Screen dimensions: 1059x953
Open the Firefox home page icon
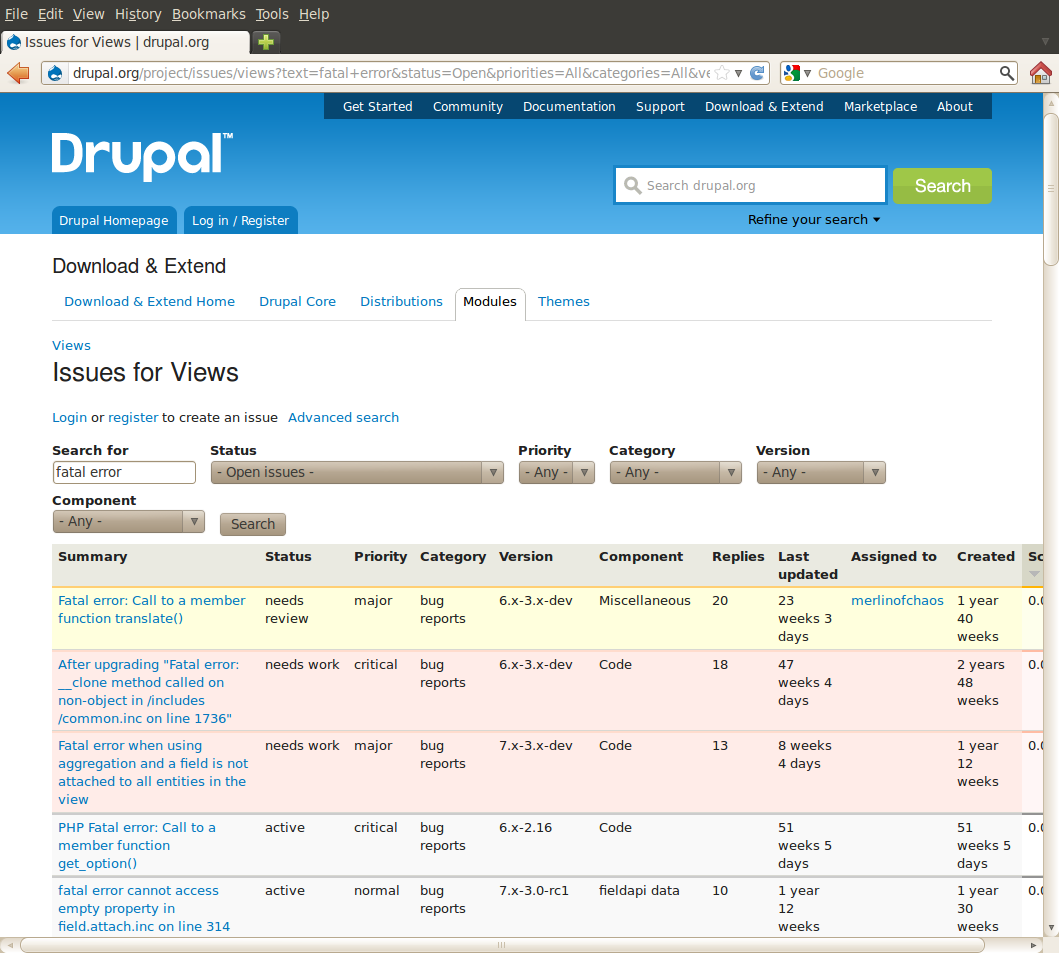1040,73
